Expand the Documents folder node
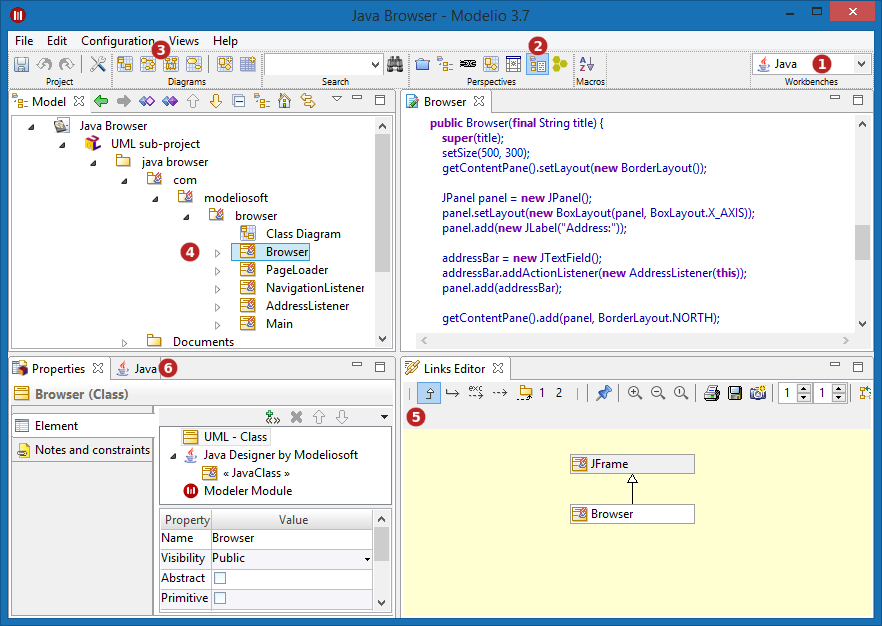882x626 pixels. tap(124, 343)
